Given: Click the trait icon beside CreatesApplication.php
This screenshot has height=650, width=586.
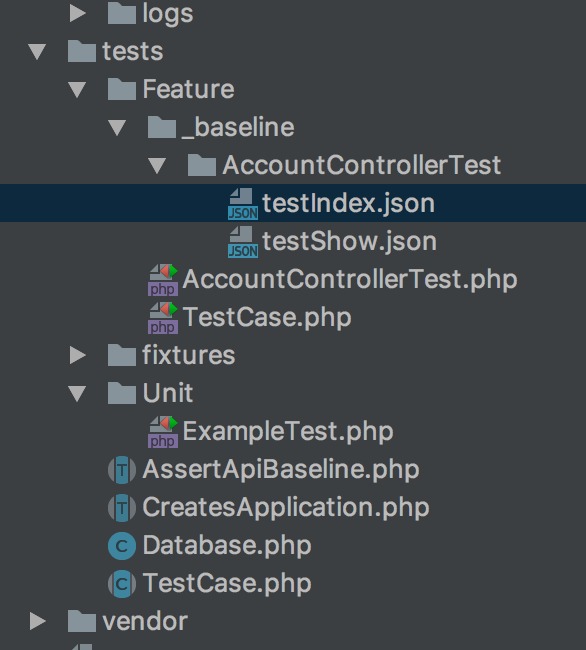Looking at the screenshot, I should [x=122, y=507].
